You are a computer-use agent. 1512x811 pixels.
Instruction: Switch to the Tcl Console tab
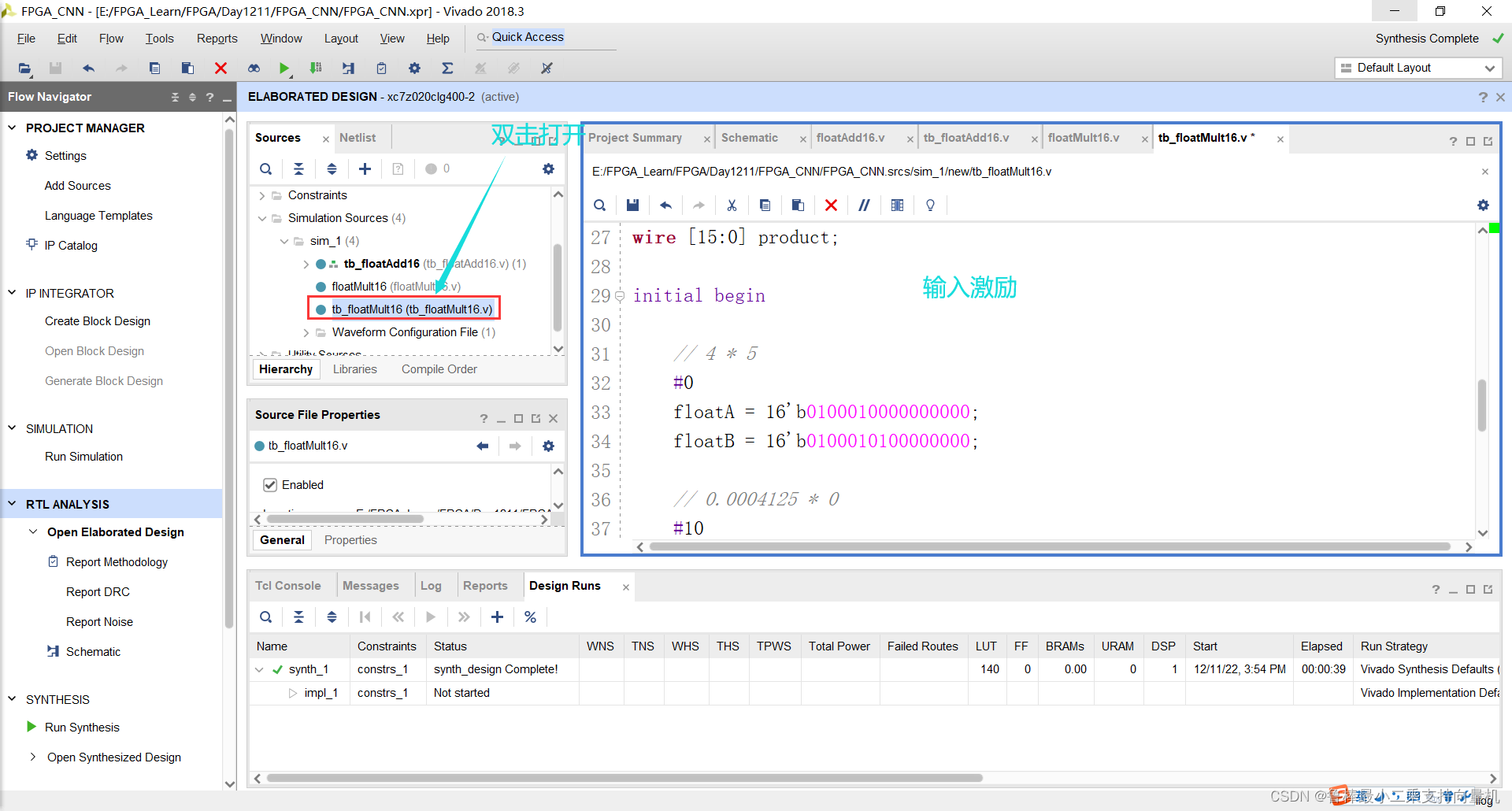tap(287, 586)
